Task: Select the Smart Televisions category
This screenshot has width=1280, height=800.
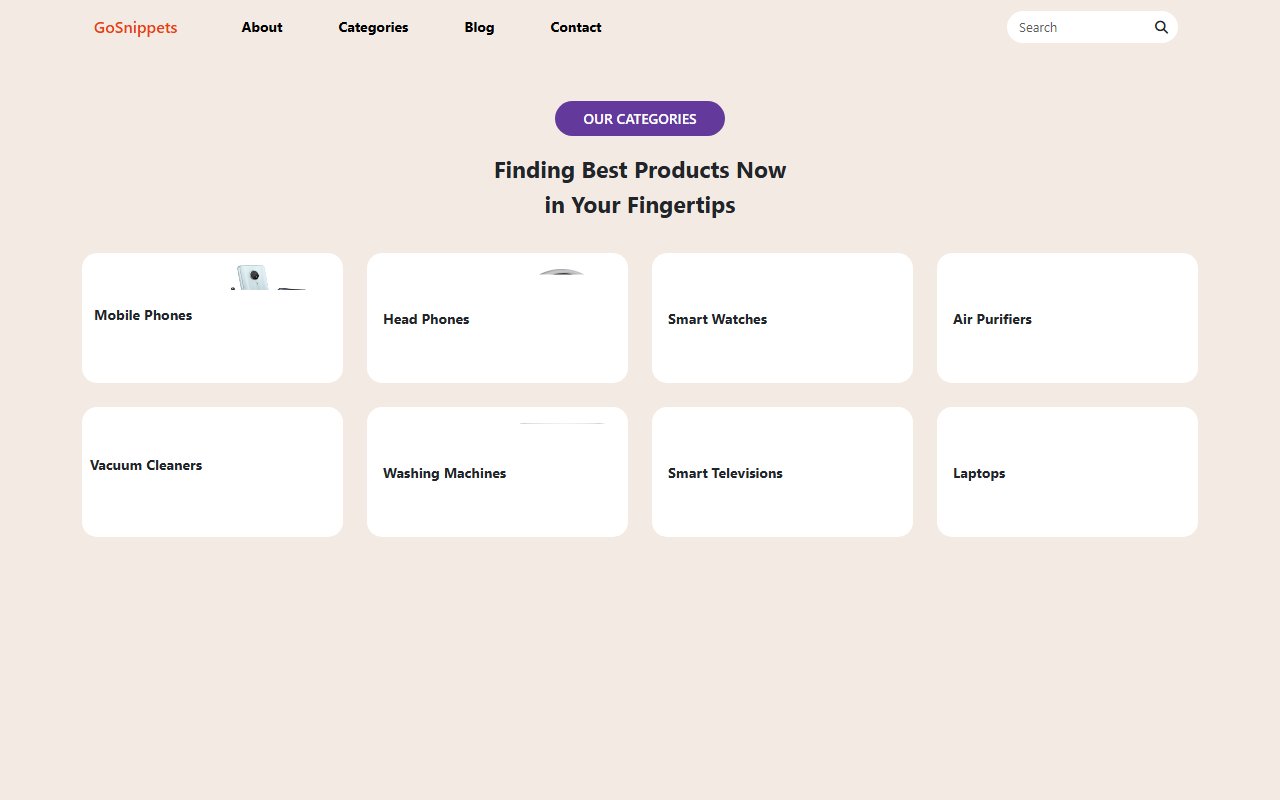Action: (782, 471)
